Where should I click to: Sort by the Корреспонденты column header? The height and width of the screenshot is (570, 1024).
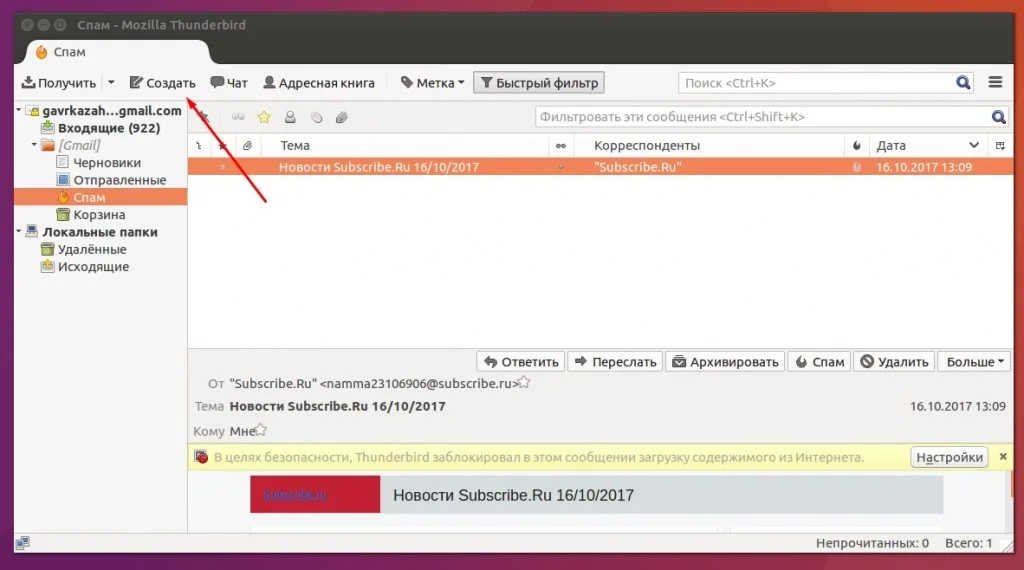709,146
